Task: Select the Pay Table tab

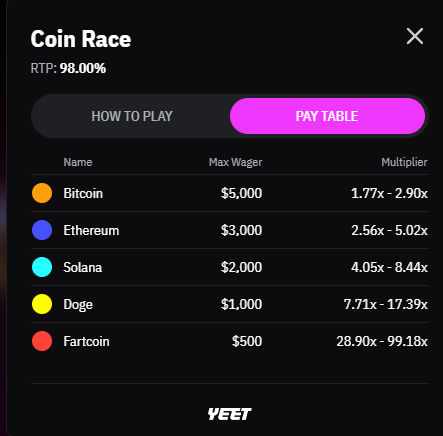Action: [x=327, y=116]
